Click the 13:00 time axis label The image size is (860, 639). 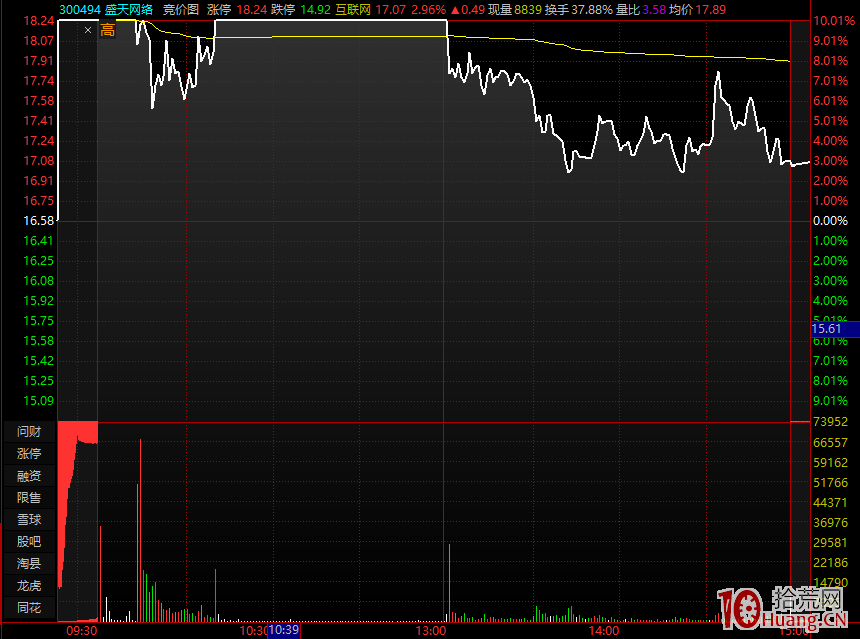[x=431, y=631]
